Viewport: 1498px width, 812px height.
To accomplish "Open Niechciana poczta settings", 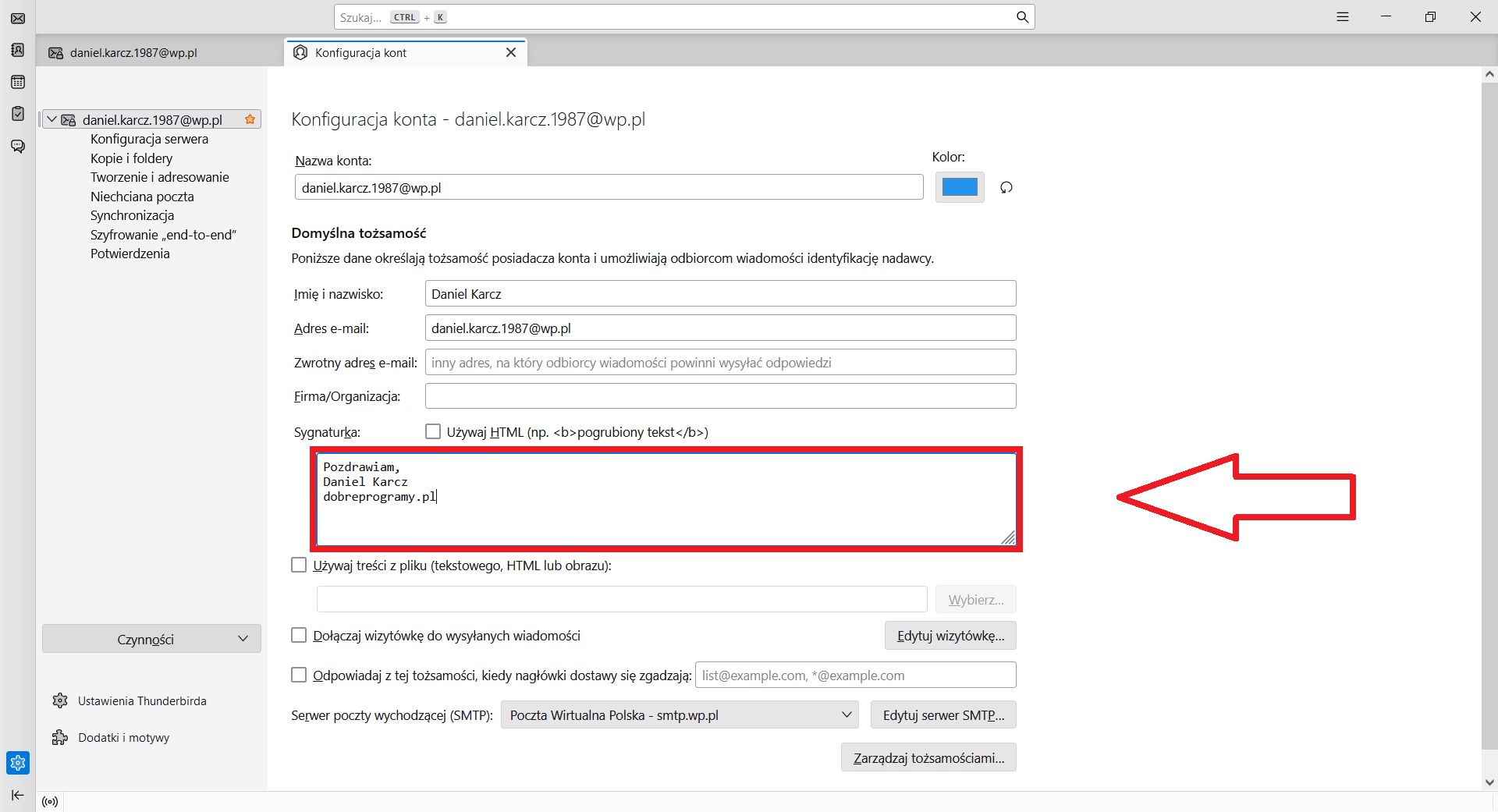I will (142, 197).
